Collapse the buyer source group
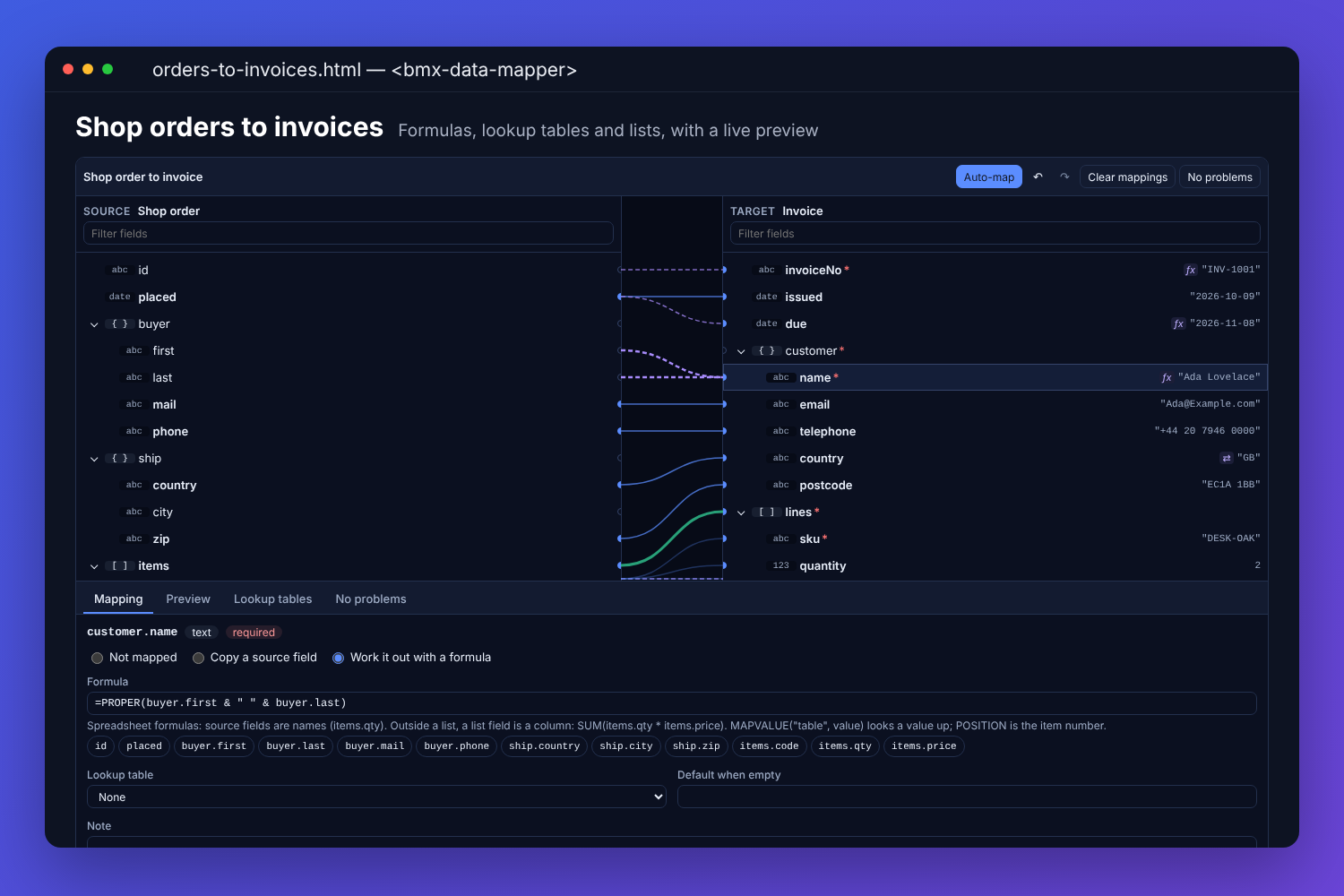The image size is (1344, 896). click(x=94, y=324)
